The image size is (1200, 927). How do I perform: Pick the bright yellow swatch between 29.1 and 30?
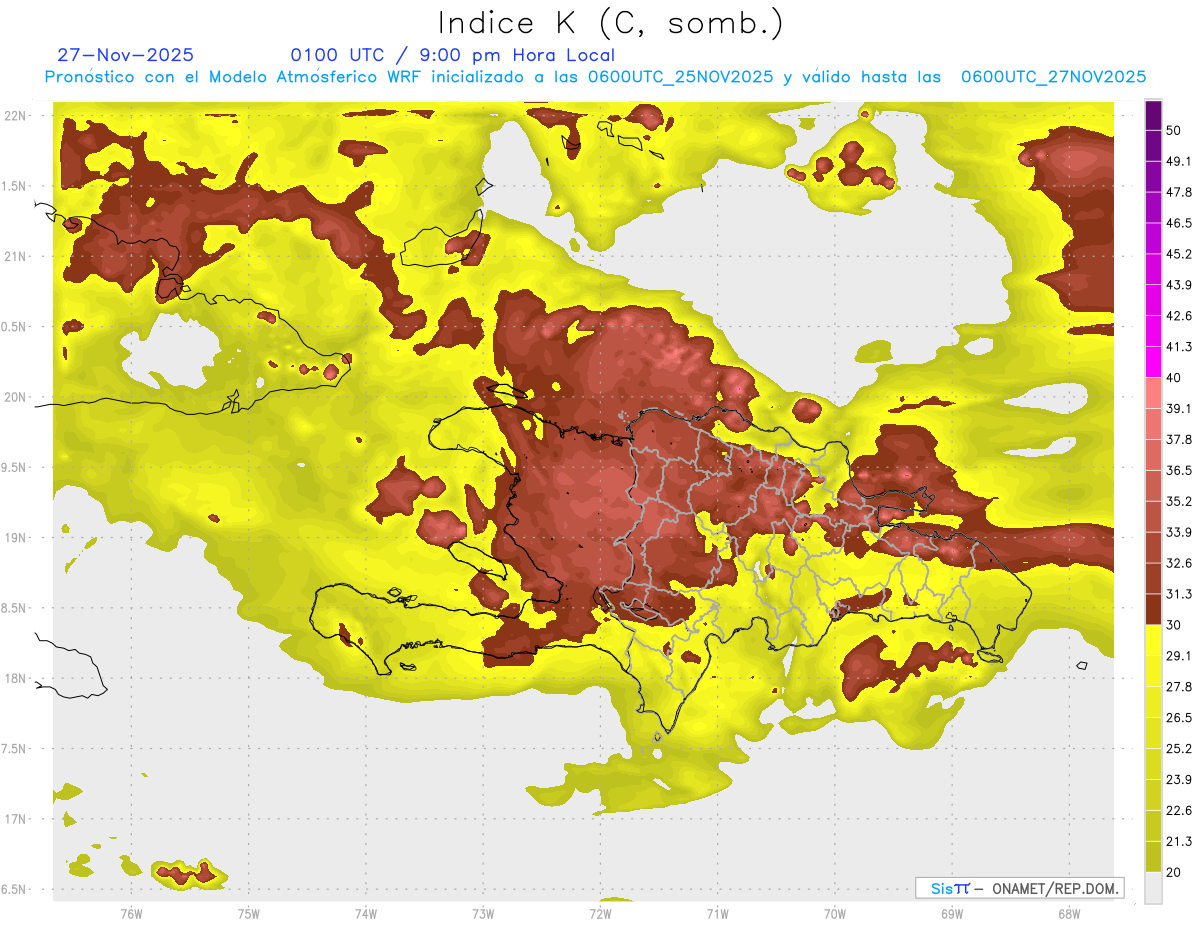pyautogui.click(x=1153, y=641)
